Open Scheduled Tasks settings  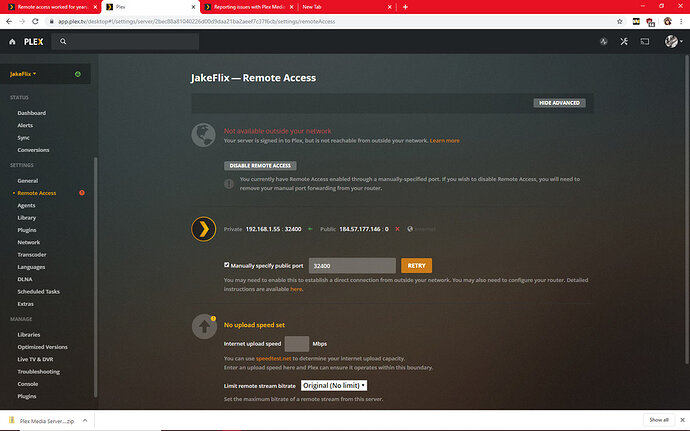click(x=39, y=292)
